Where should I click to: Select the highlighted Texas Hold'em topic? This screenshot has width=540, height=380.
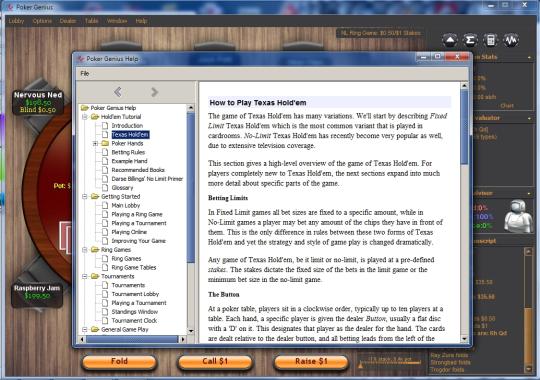[130, 134]
